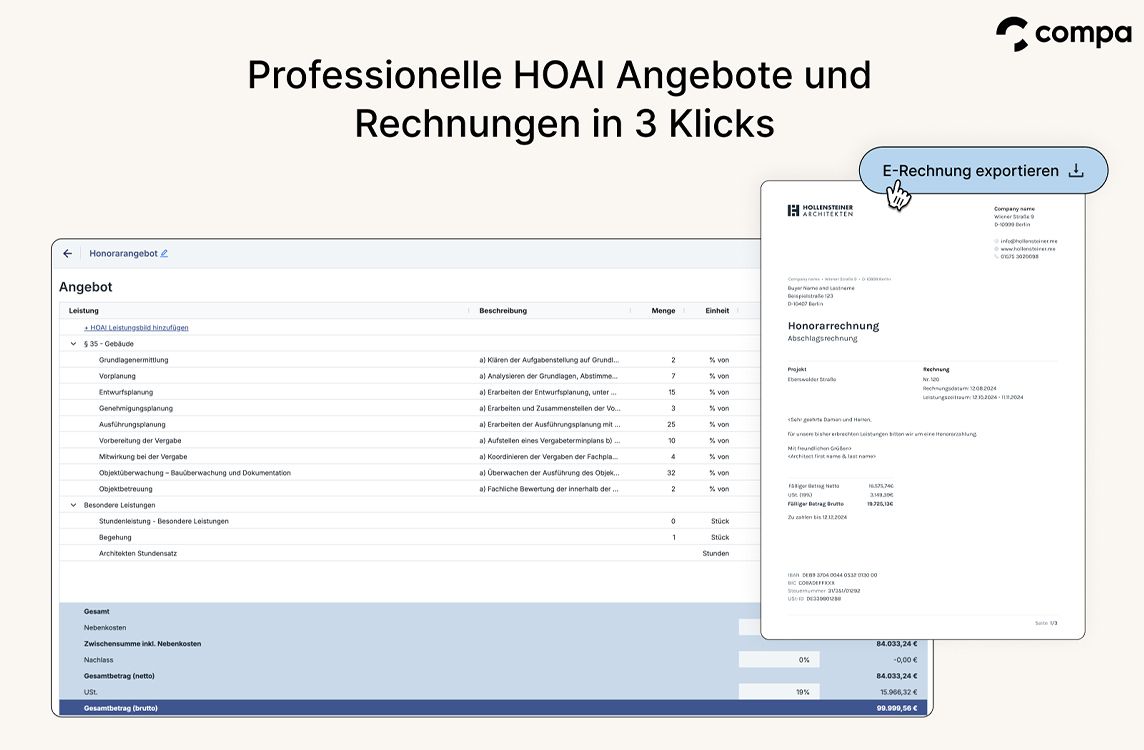
Task: Click the Objektbetreuung service row
Action: [126, 489]
